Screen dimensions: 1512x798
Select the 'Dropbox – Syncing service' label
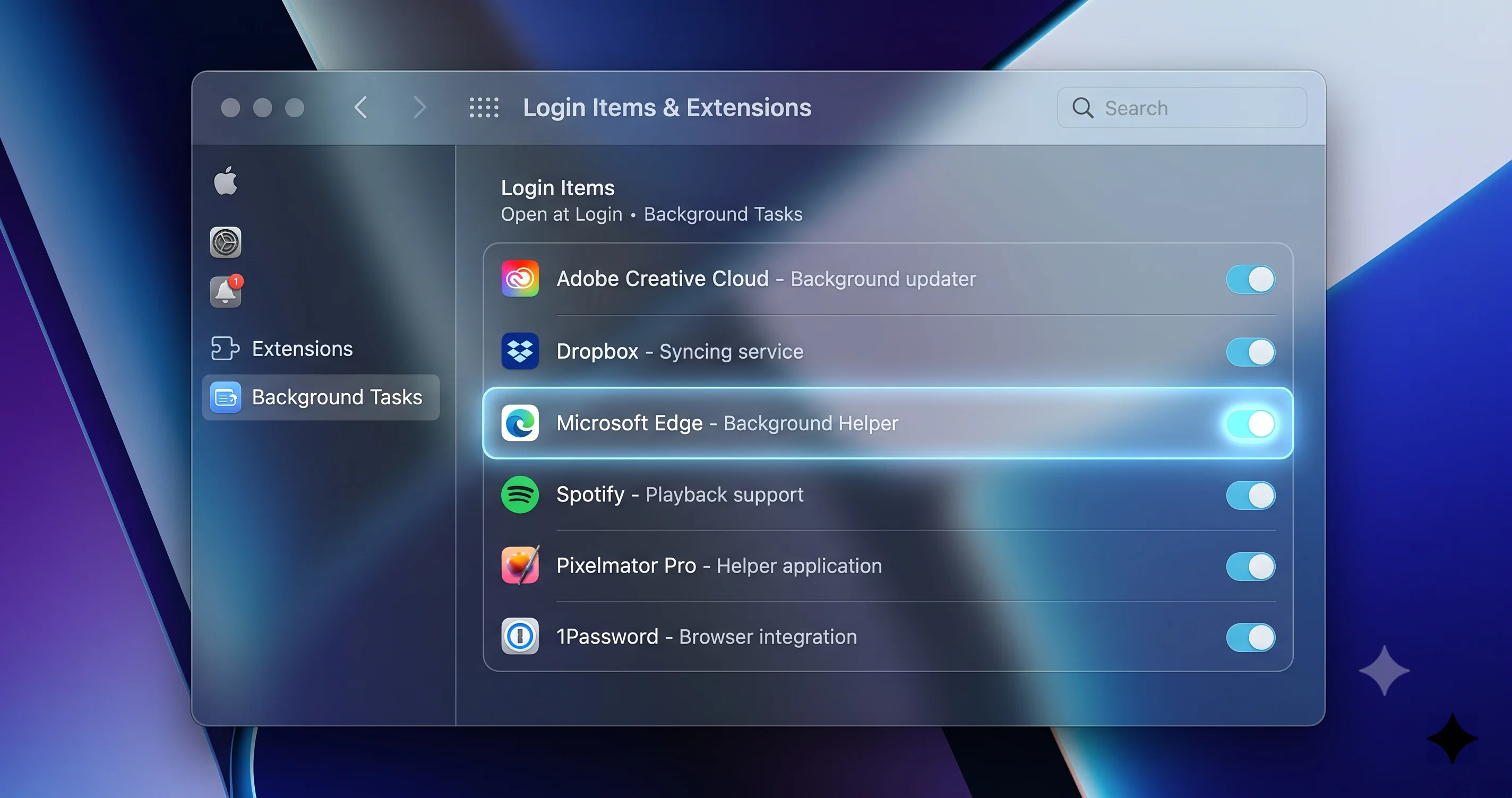(680, 351)
